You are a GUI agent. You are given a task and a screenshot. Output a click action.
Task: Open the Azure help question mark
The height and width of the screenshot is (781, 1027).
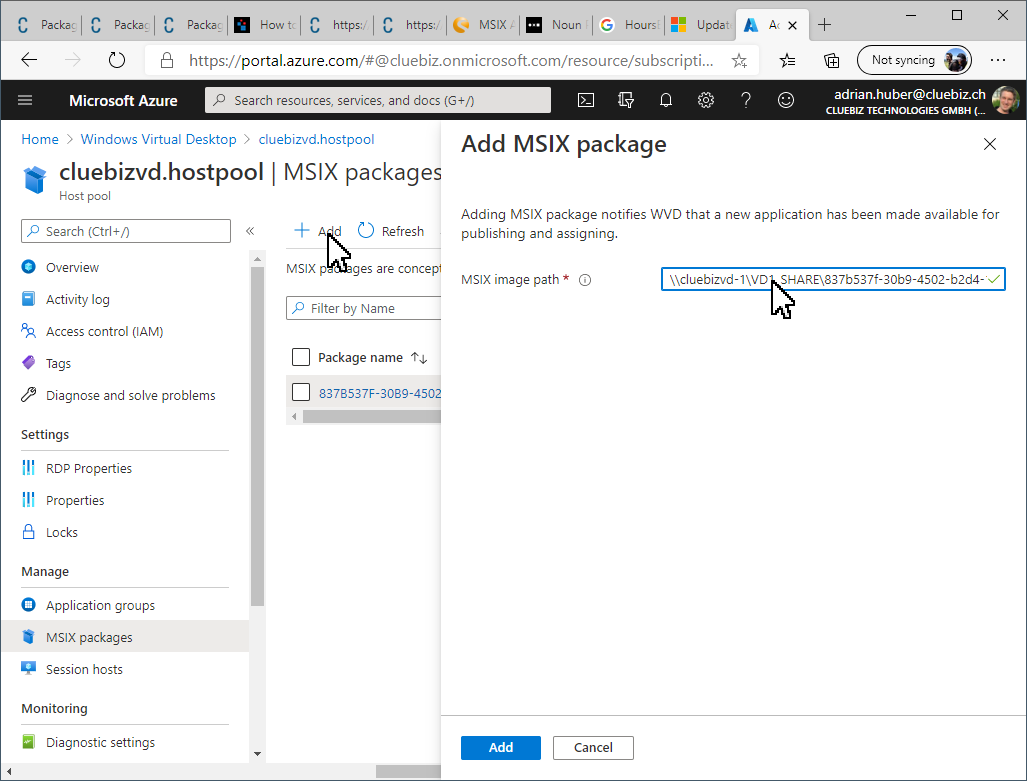(x=745, y=100)
